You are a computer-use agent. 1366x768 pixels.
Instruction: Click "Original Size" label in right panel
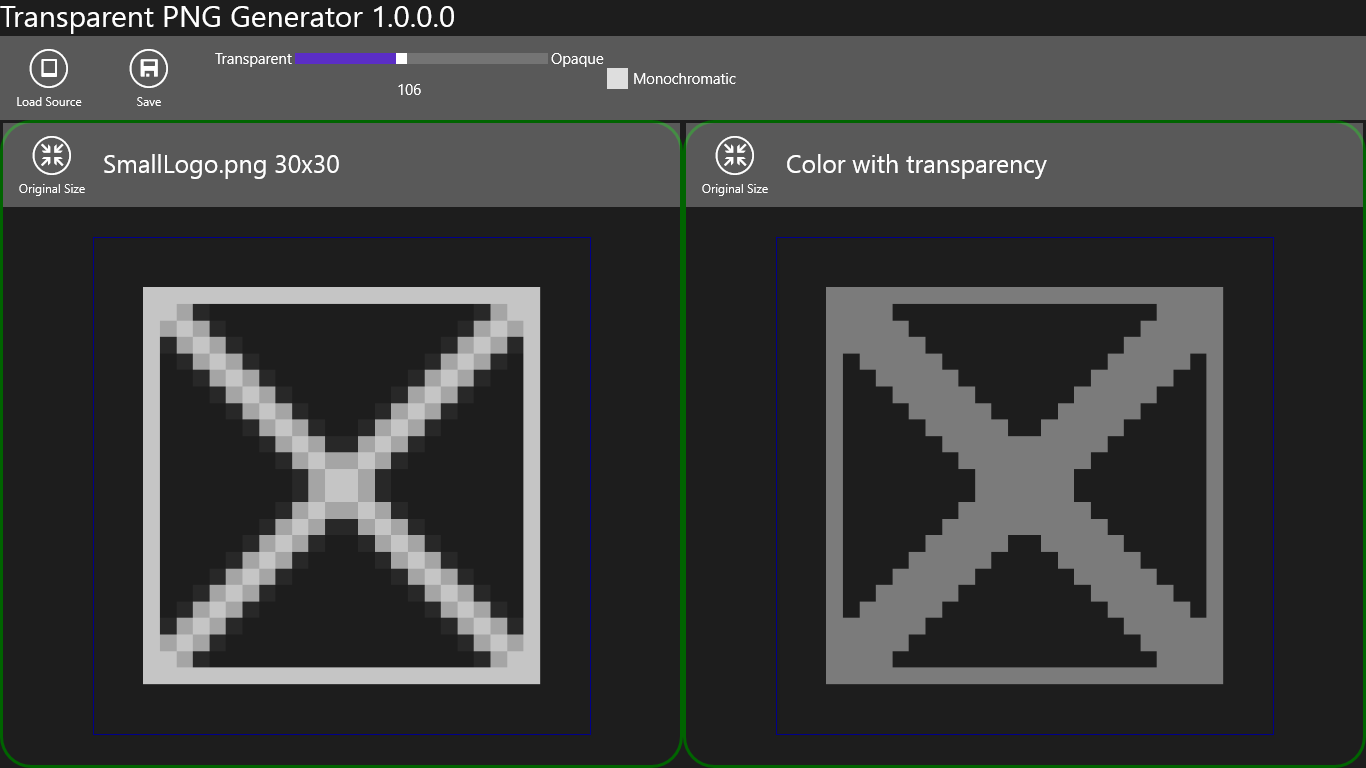(x=735, y=189)
